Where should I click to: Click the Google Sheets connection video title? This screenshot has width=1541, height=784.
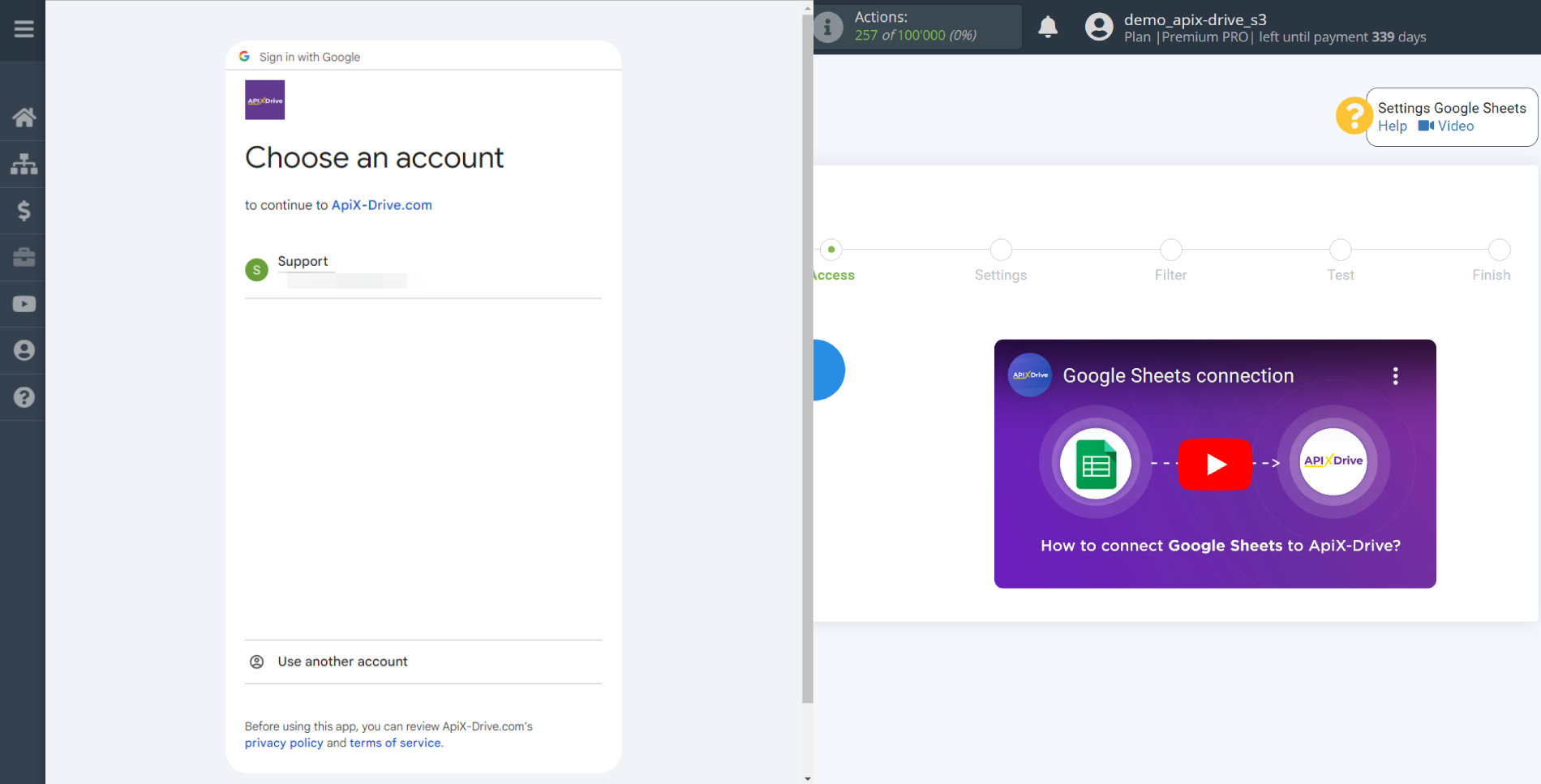click(1178, 375)
